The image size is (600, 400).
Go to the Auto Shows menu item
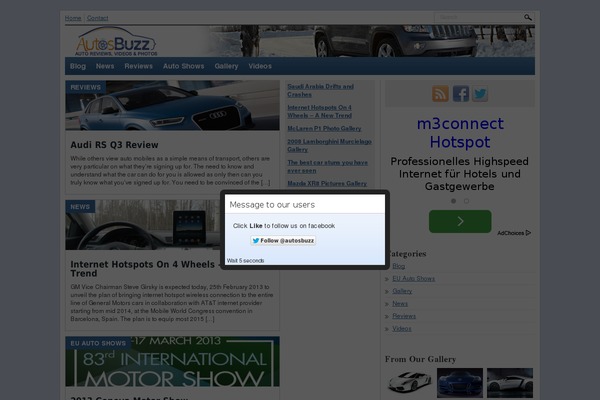184,66
